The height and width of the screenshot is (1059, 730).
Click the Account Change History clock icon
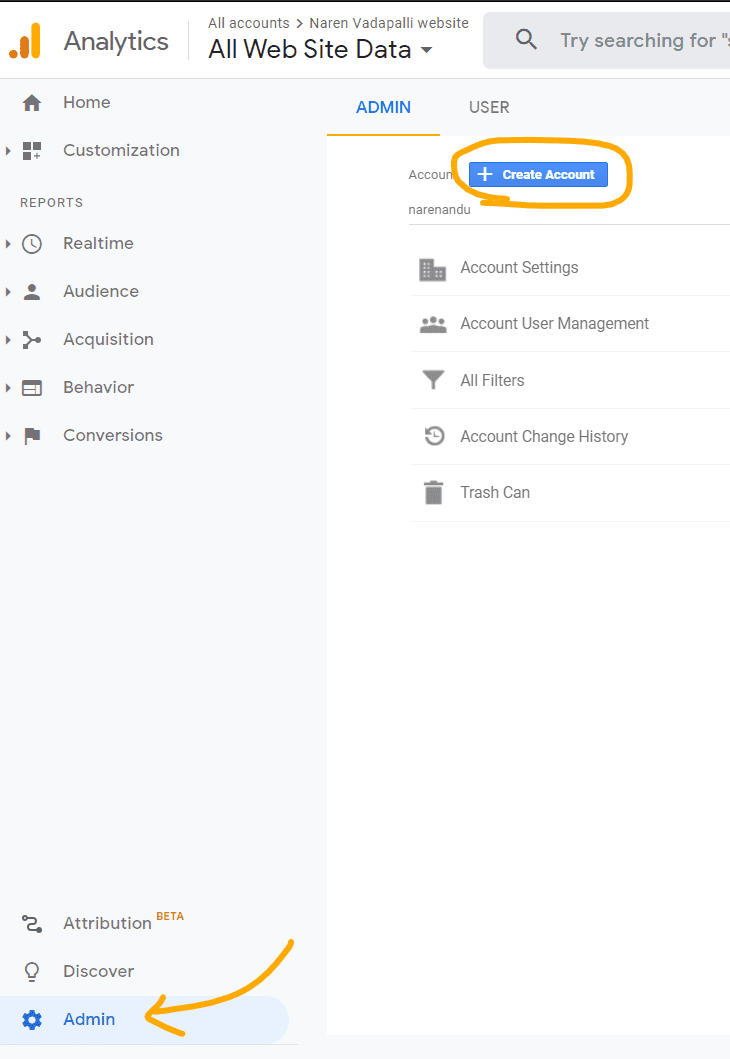434,436
